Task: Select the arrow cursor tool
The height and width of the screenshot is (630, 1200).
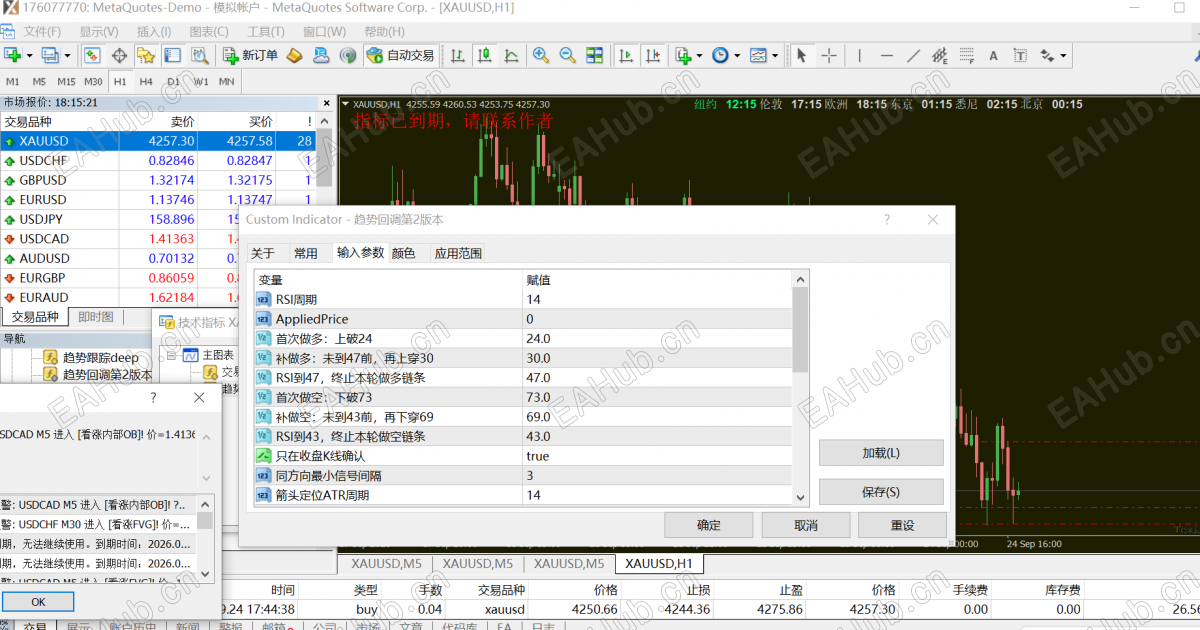Action: [801, 56]
